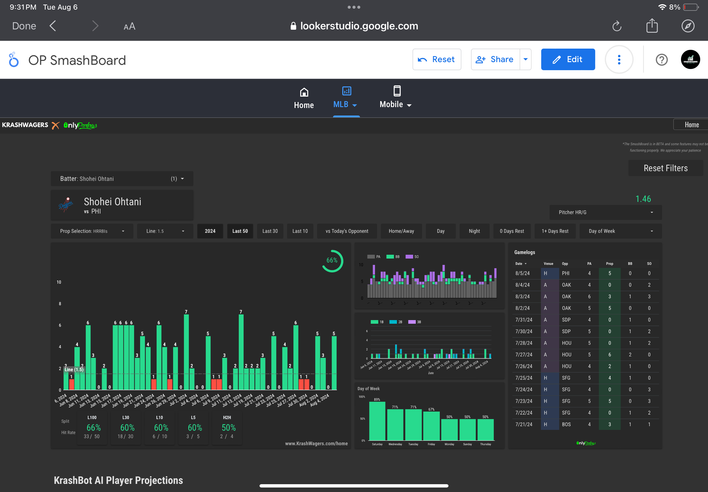Select the 8/5/24 gamelog date cell
Viewport: 708px width, 492px height.
point(522,274)
